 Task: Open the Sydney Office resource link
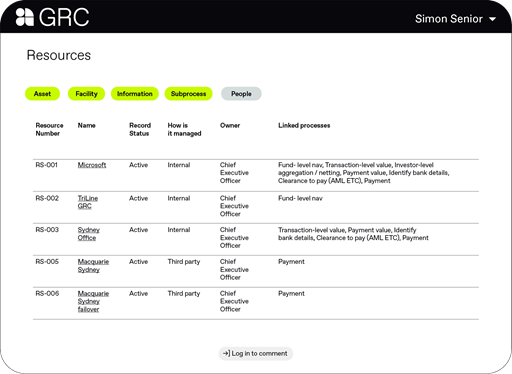(x=89, y=234)
